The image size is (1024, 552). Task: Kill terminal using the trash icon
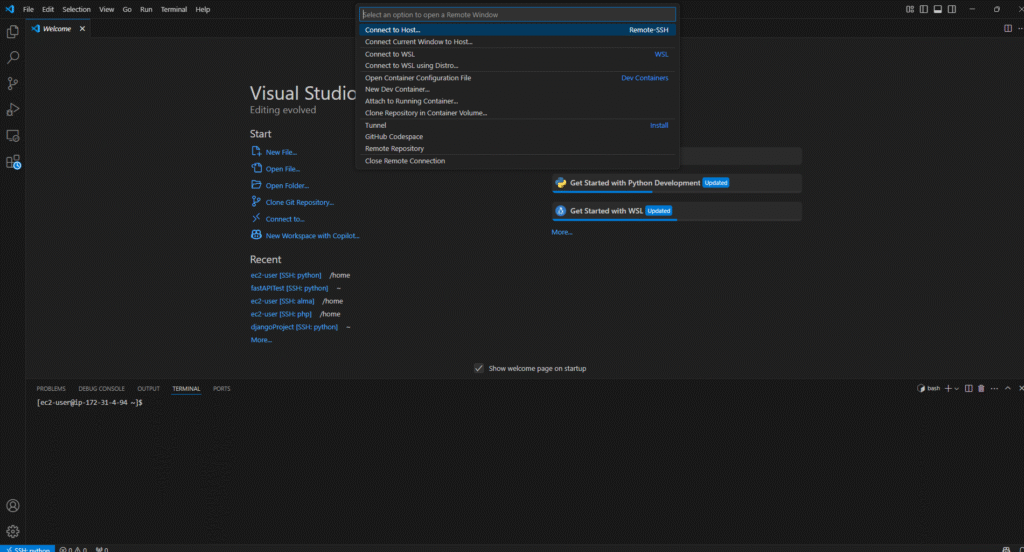[981, 388]
